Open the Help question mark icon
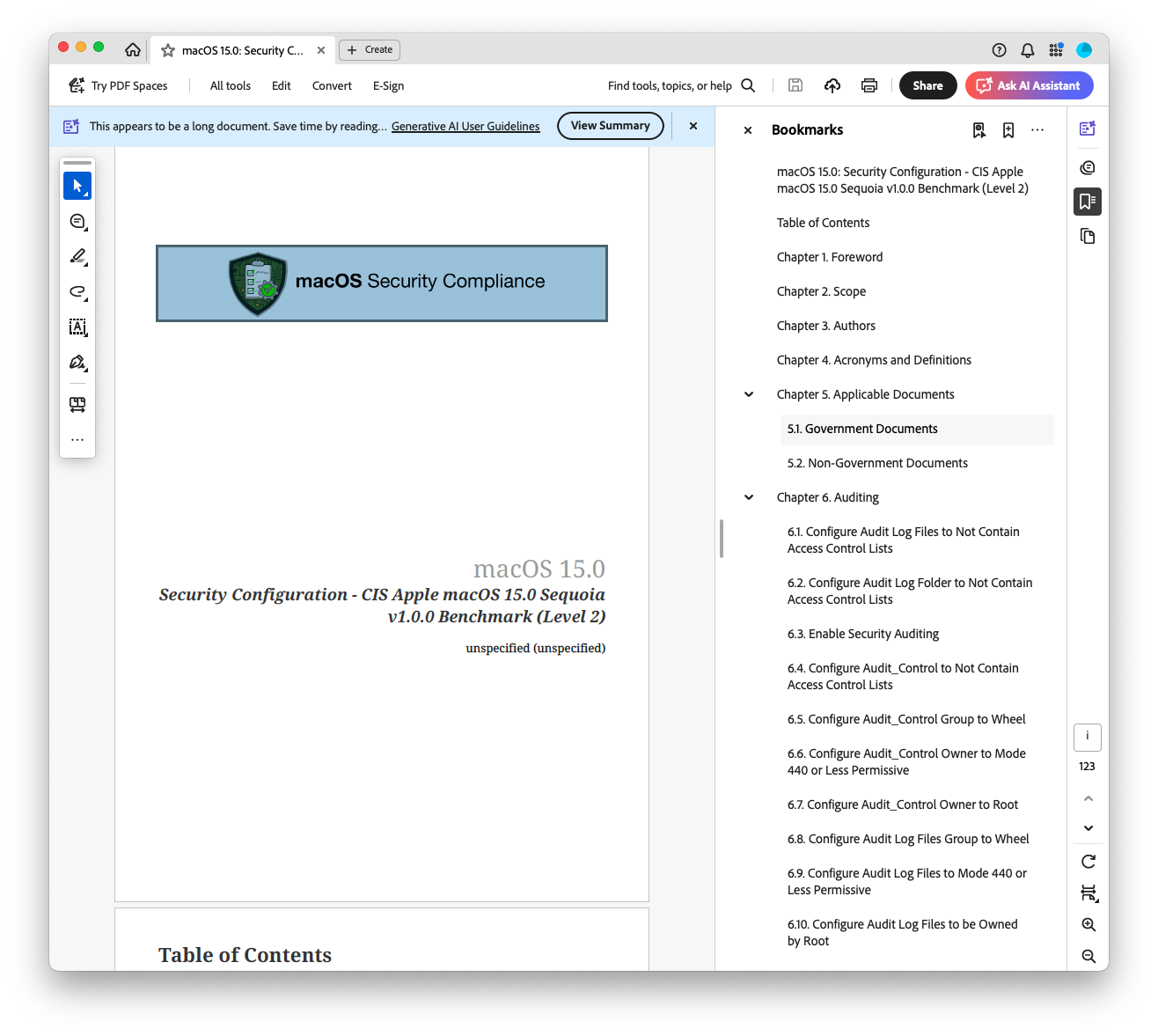This screenshot has height=1036, width=1158. coord(999,50)
